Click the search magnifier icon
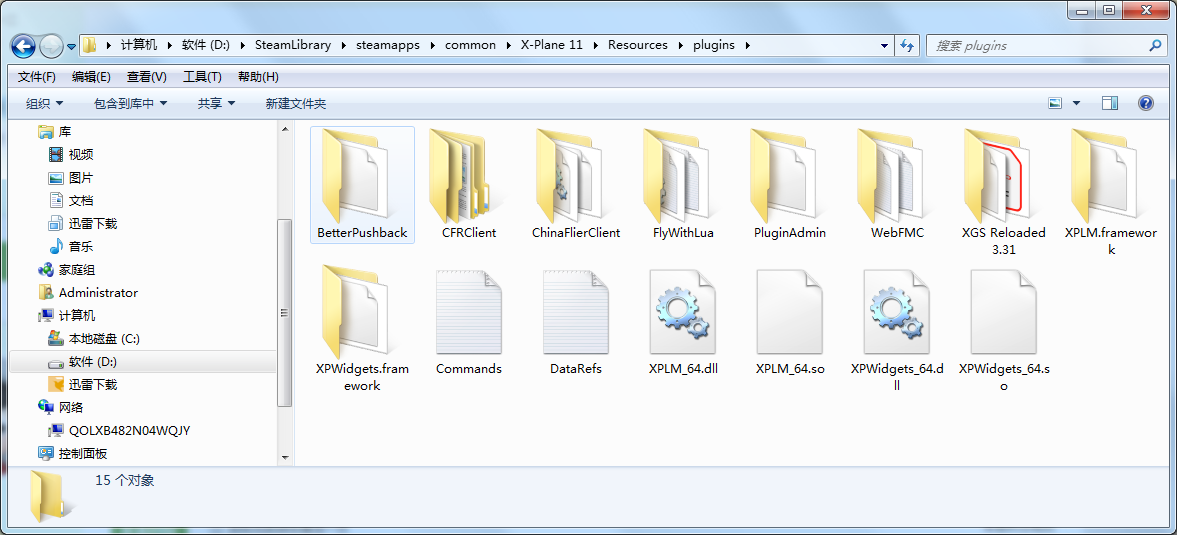This screenshot has height=535, width=1177. click(x=1155, y=45)
